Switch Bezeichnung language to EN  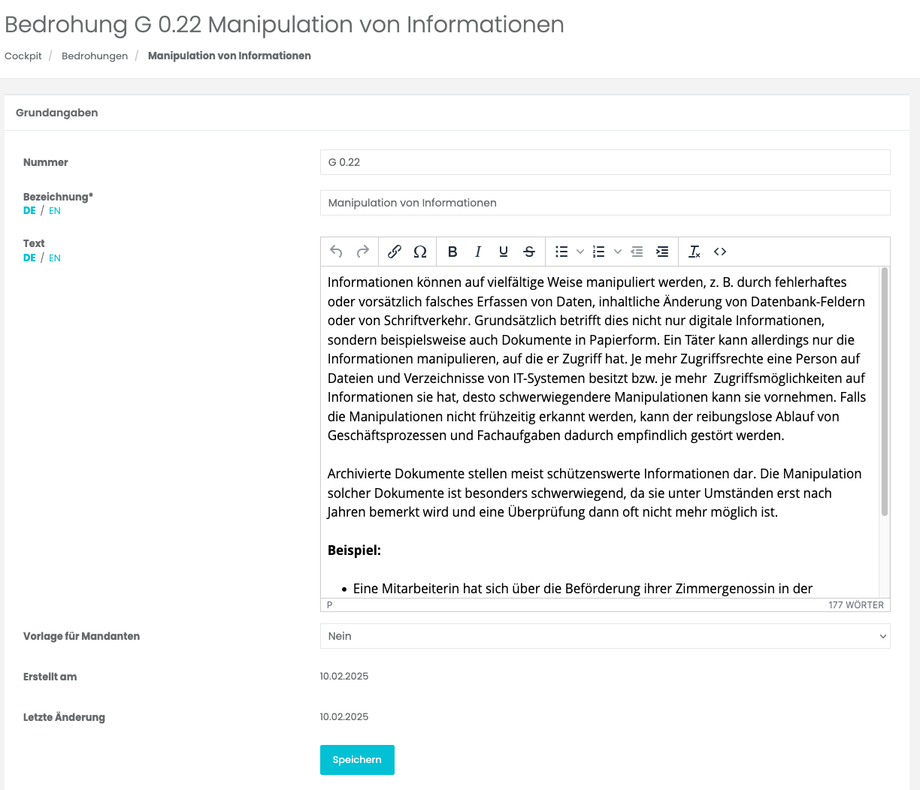pyautogui.click(x=55, y=211)
